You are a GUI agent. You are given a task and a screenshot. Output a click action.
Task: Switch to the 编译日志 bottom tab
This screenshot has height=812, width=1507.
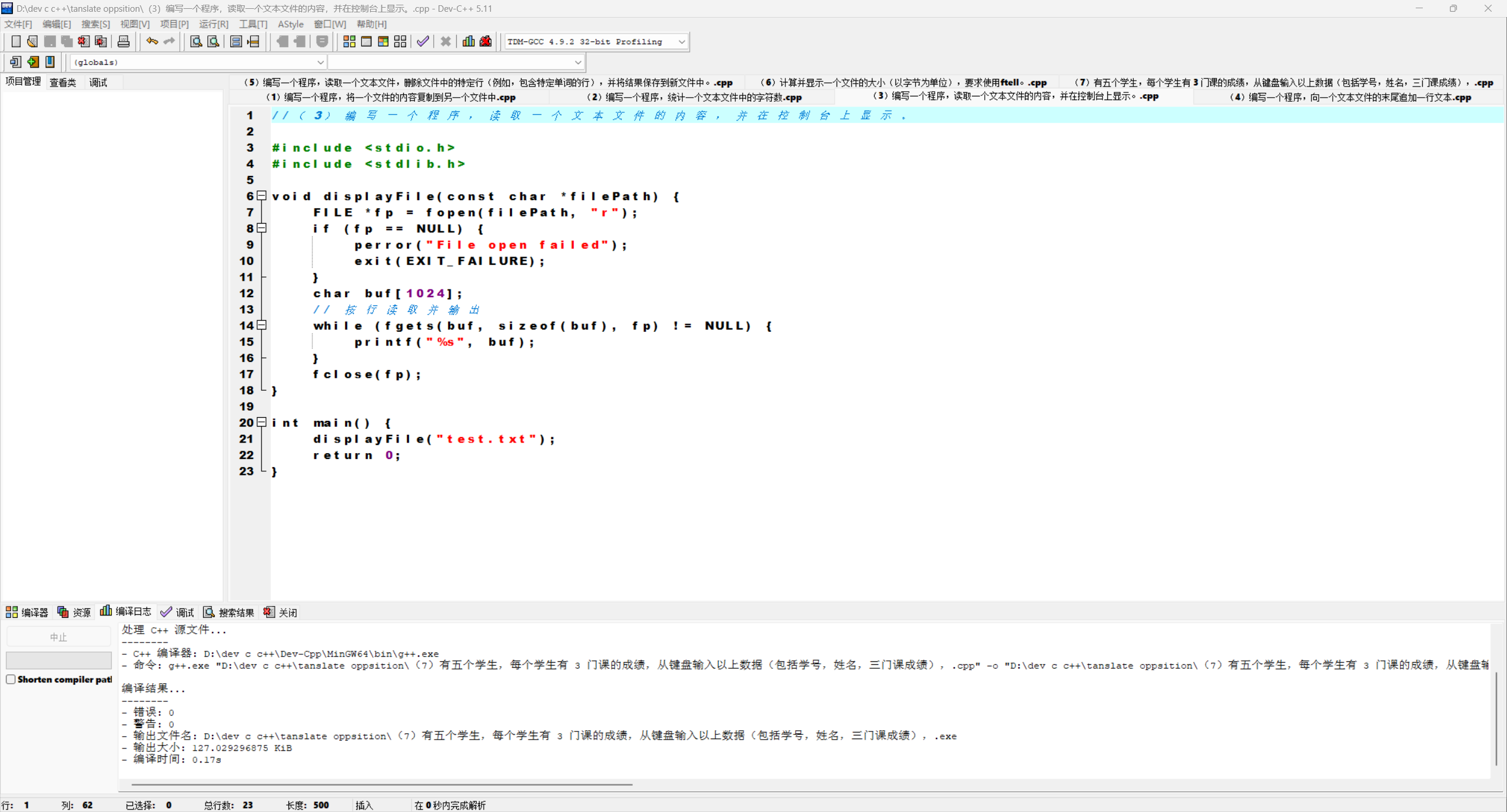pos(126,611)
